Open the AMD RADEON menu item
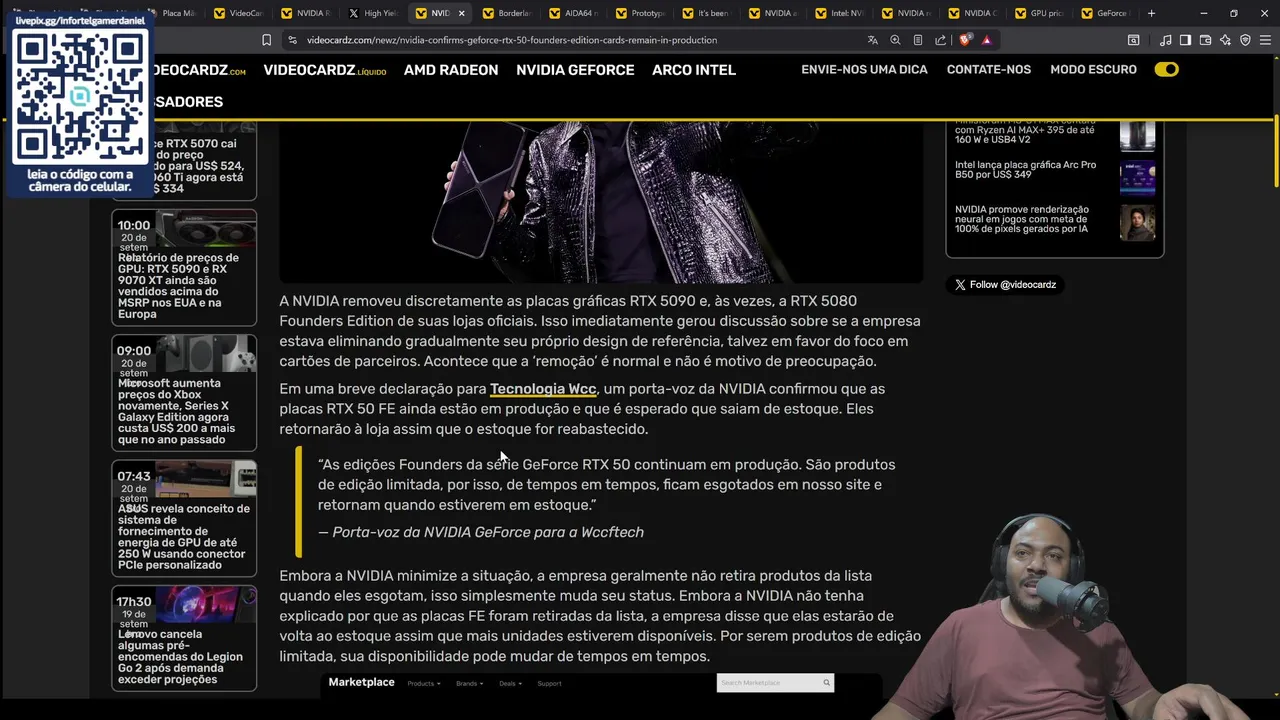1280x720 pixels. [x=451, y=70]
